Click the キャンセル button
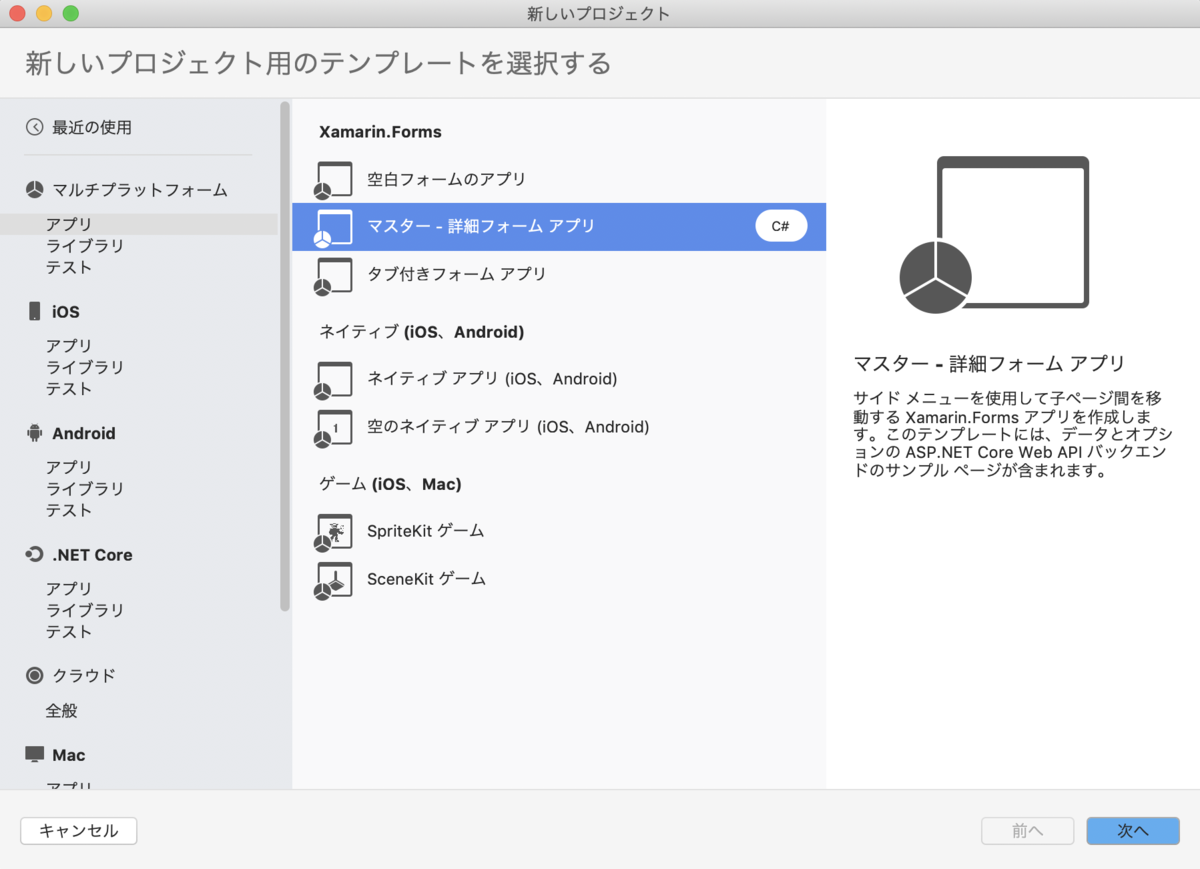This screenshot has width=1200, height=869. coord(78,830)
